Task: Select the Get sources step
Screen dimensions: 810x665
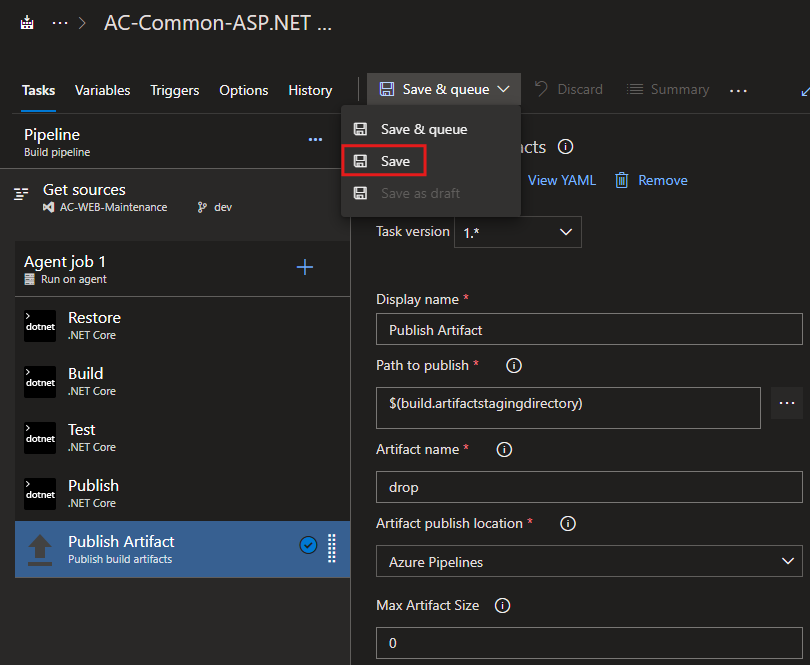Action: (x=175, y=198)
